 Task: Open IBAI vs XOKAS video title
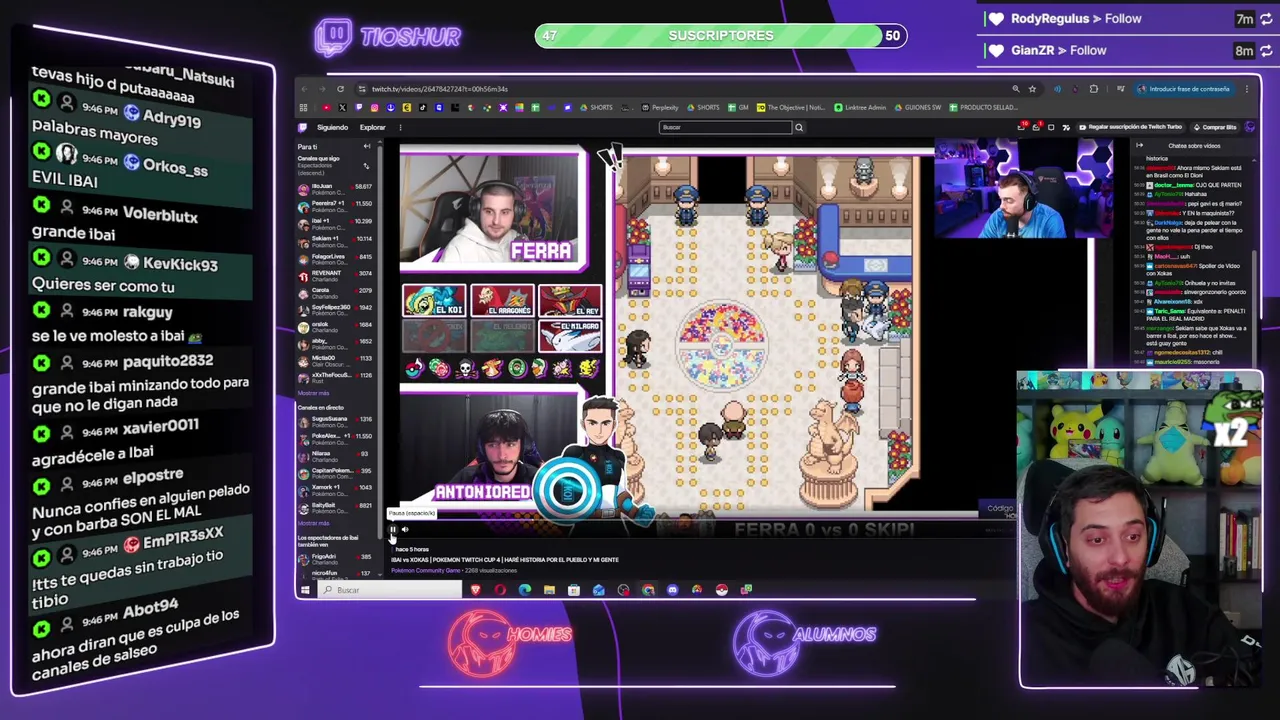click(504, 560)
